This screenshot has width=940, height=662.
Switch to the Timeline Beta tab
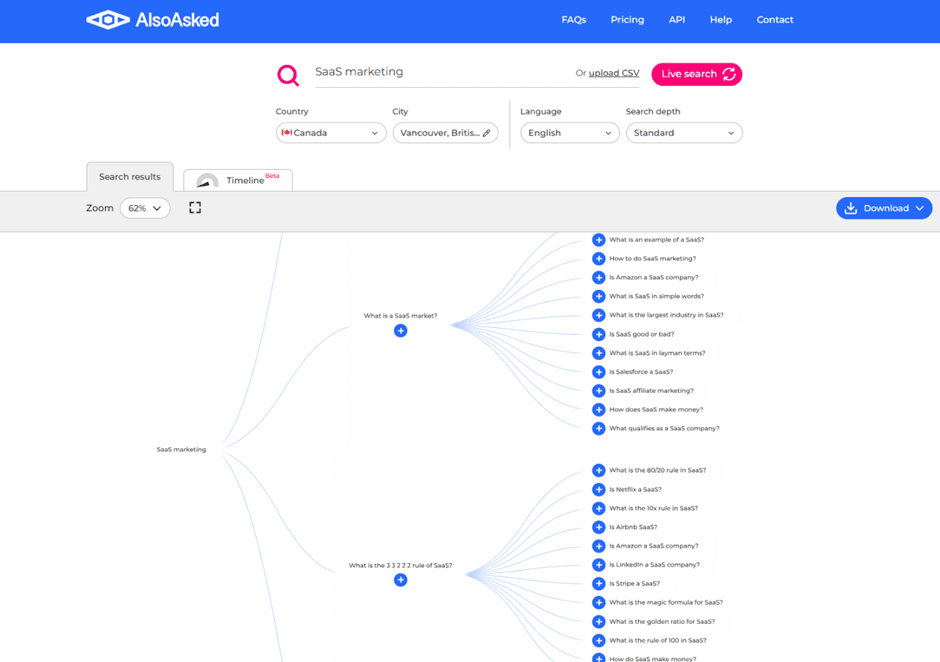coord(238,180)
